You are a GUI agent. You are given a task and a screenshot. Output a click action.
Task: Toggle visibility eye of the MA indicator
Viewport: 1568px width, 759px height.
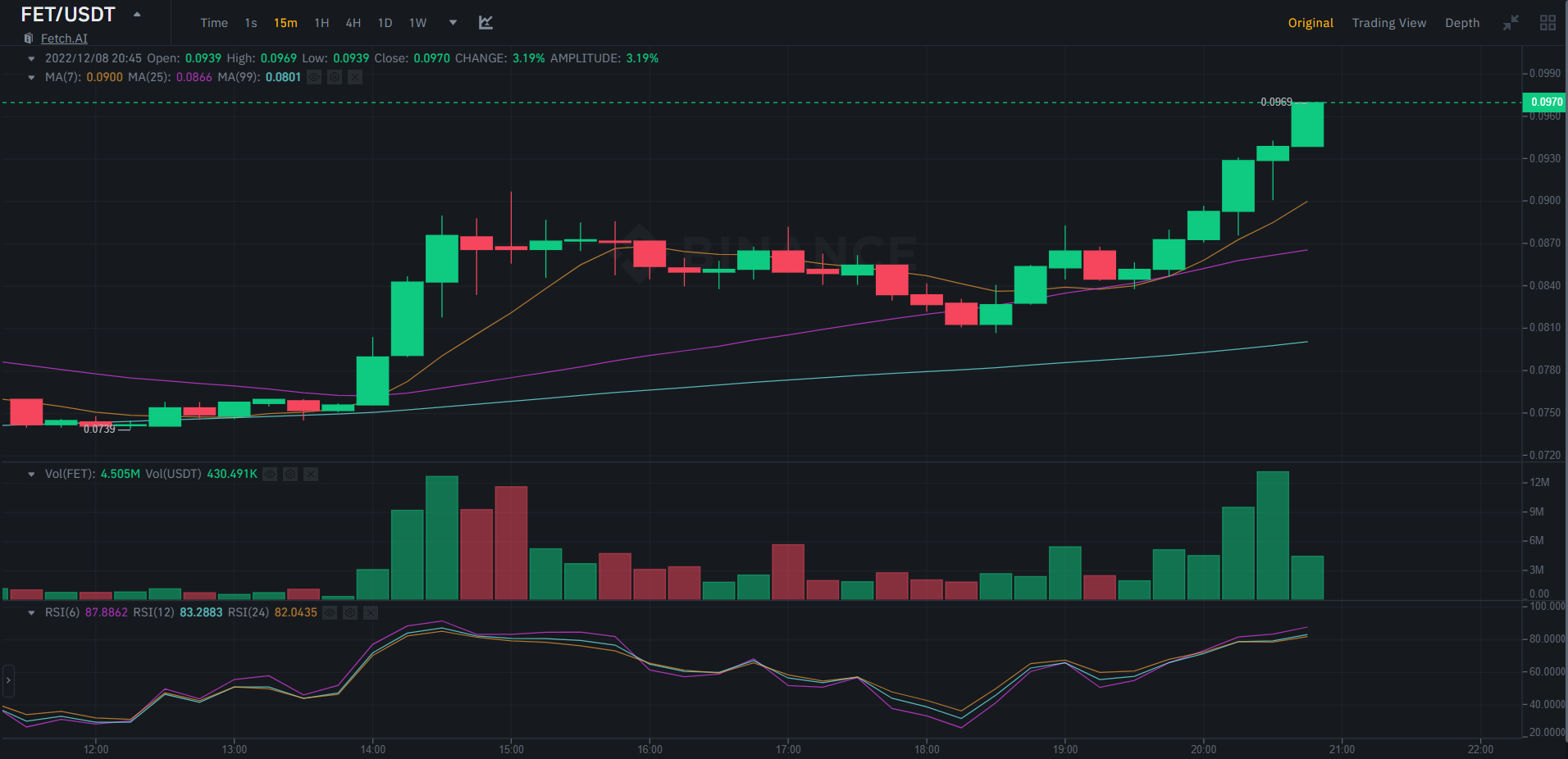(x=314, y=77)
